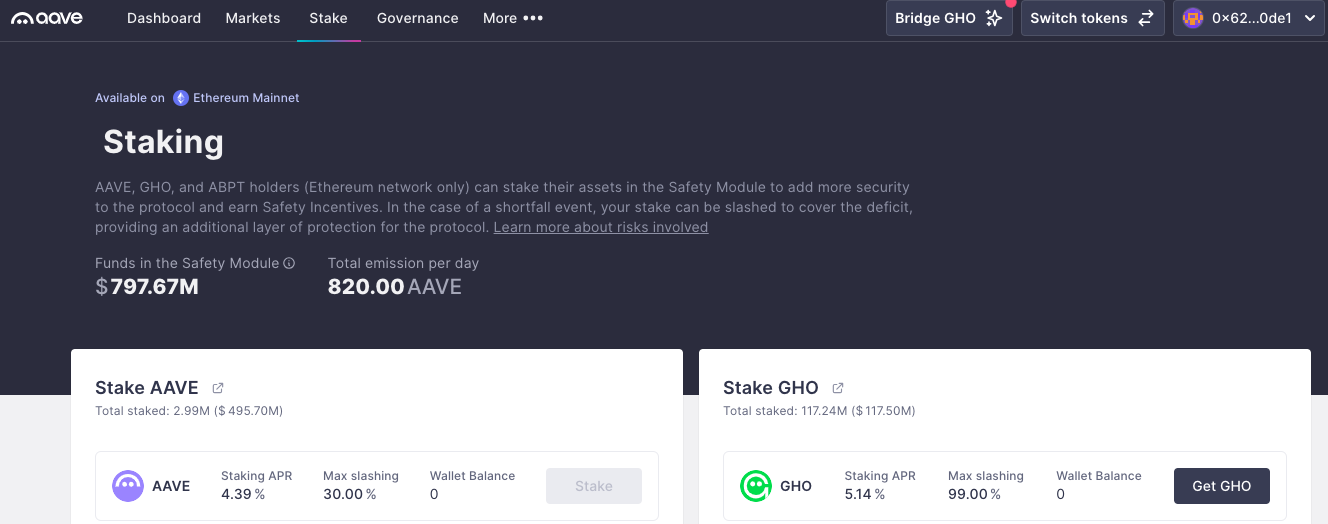Open external link icon beside Stake GHO

pos(838,388)
